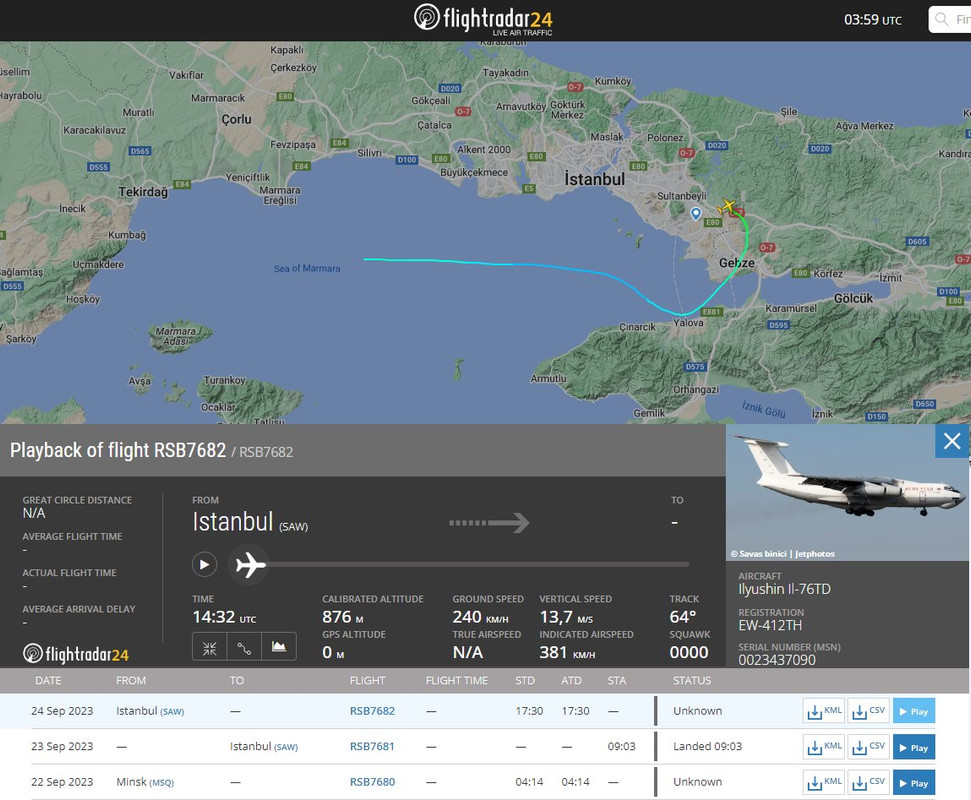Click the Jetphotos photo credit
The image size is (971, 800).
(783, 554)
